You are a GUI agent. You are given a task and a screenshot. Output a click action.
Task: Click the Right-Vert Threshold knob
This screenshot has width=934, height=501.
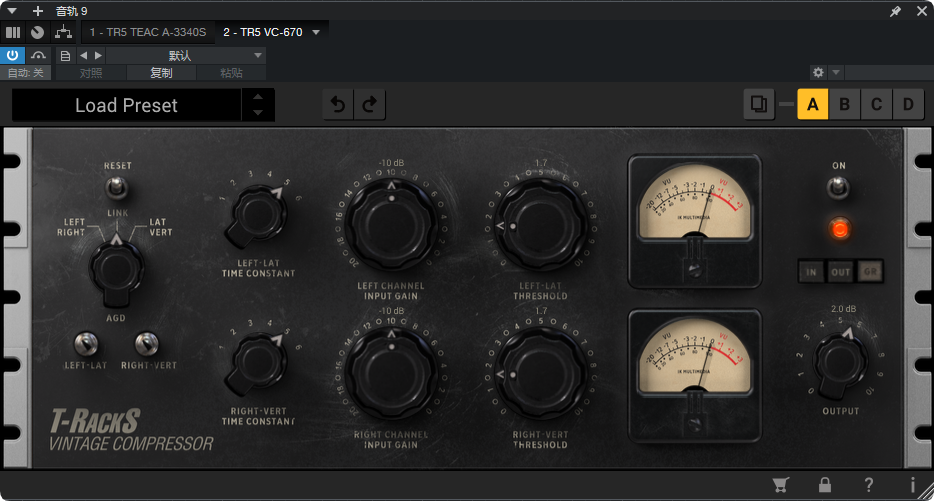pyautogui.click(x=541, y=373)
